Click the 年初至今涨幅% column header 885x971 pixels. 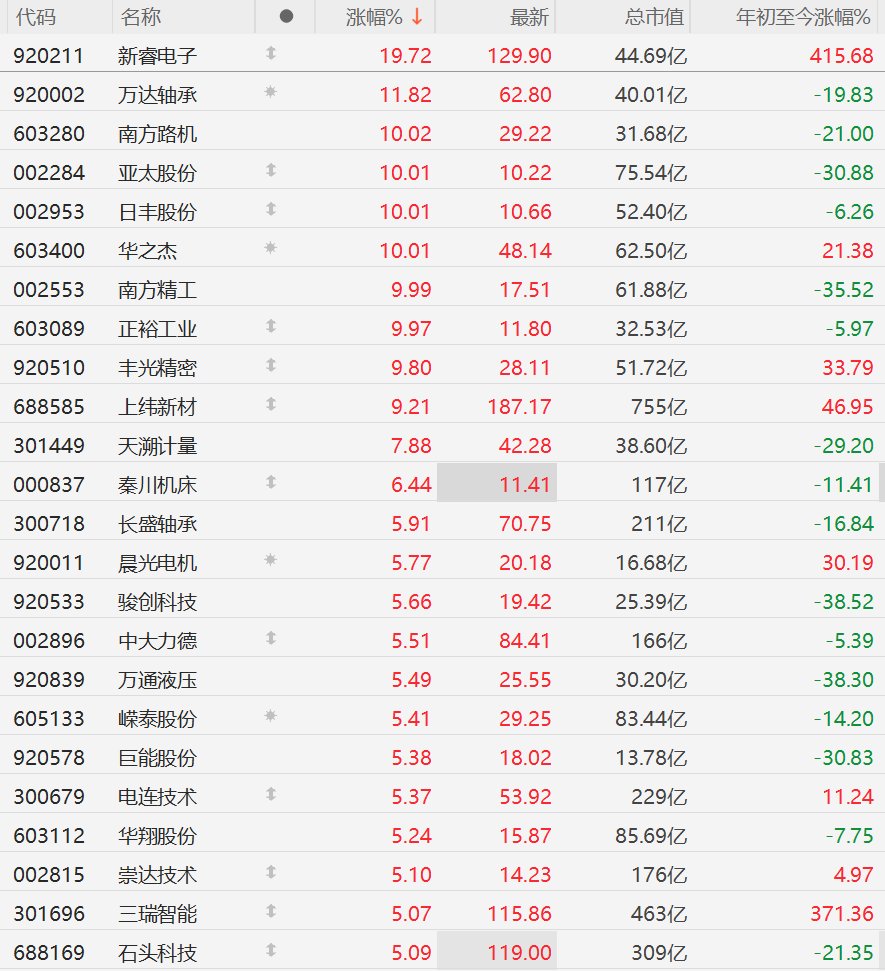click(x=803, y=17)
